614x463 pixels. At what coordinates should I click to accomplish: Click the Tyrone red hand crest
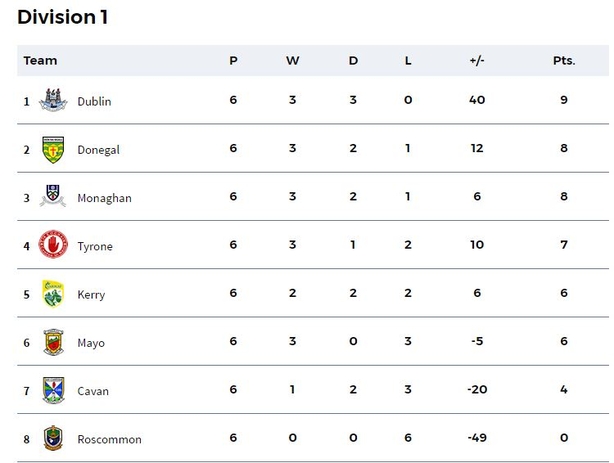(x=53, y=244)
